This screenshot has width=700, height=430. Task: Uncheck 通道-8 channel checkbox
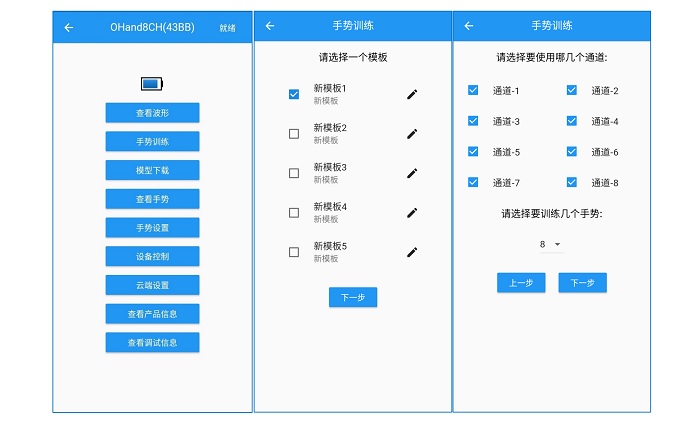click(571, 182)
